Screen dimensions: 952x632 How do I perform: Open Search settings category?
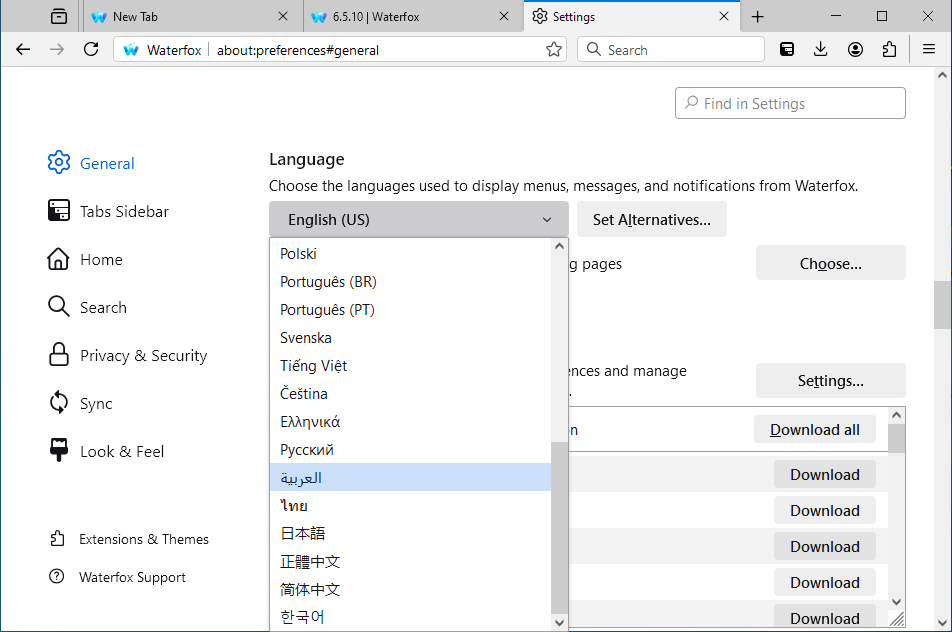pyautogui.click(x=87, y=307)
